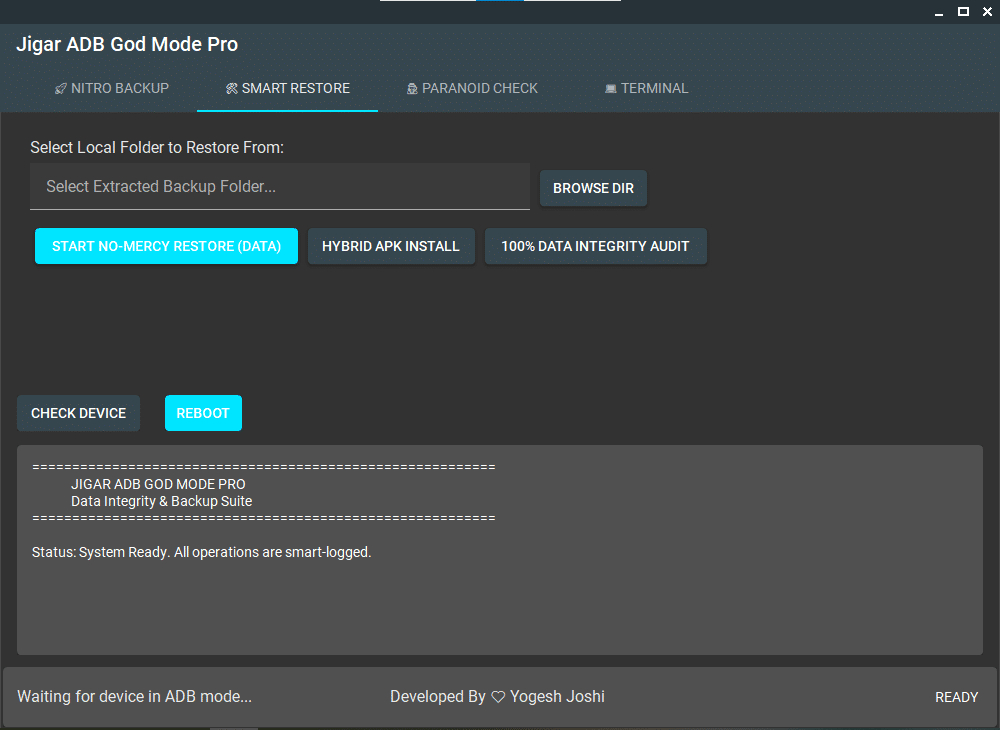Run the 100% DATA INTEGRITY AUDIT
Image resolution: width=1000 pixels, height=730 pixels.
click(x=595, y=246)
